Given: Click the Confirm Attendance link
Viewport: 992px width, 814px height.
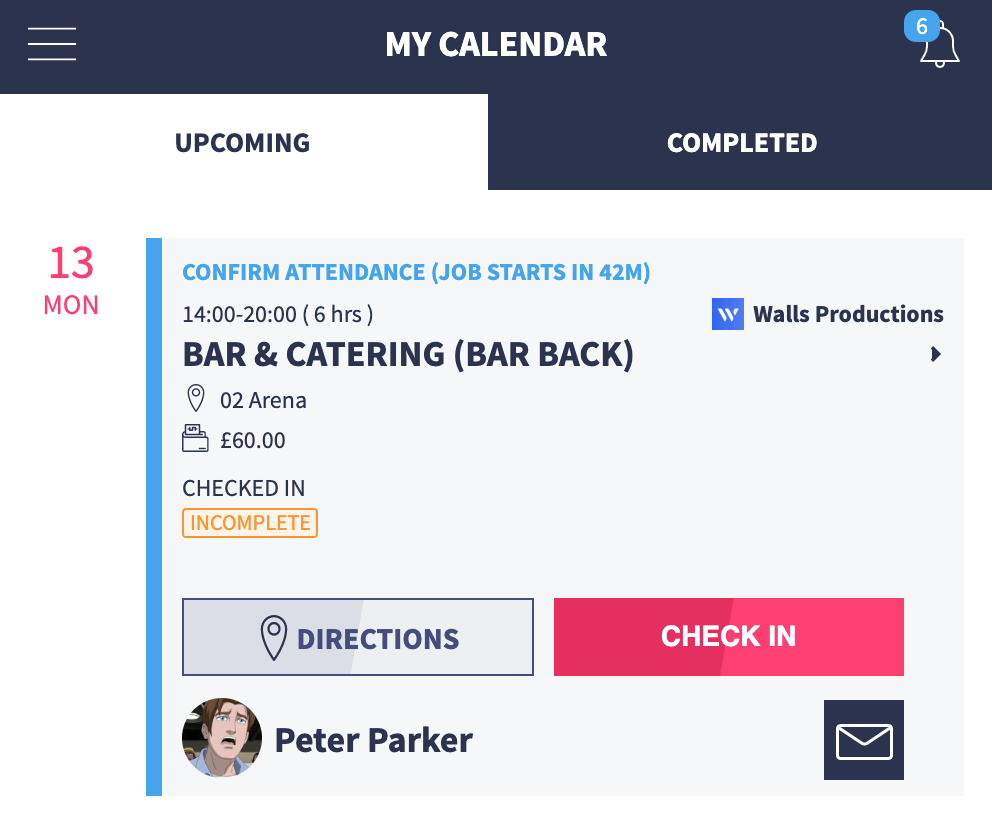Looking at the screenshot, I should click(x=416, y=272).
